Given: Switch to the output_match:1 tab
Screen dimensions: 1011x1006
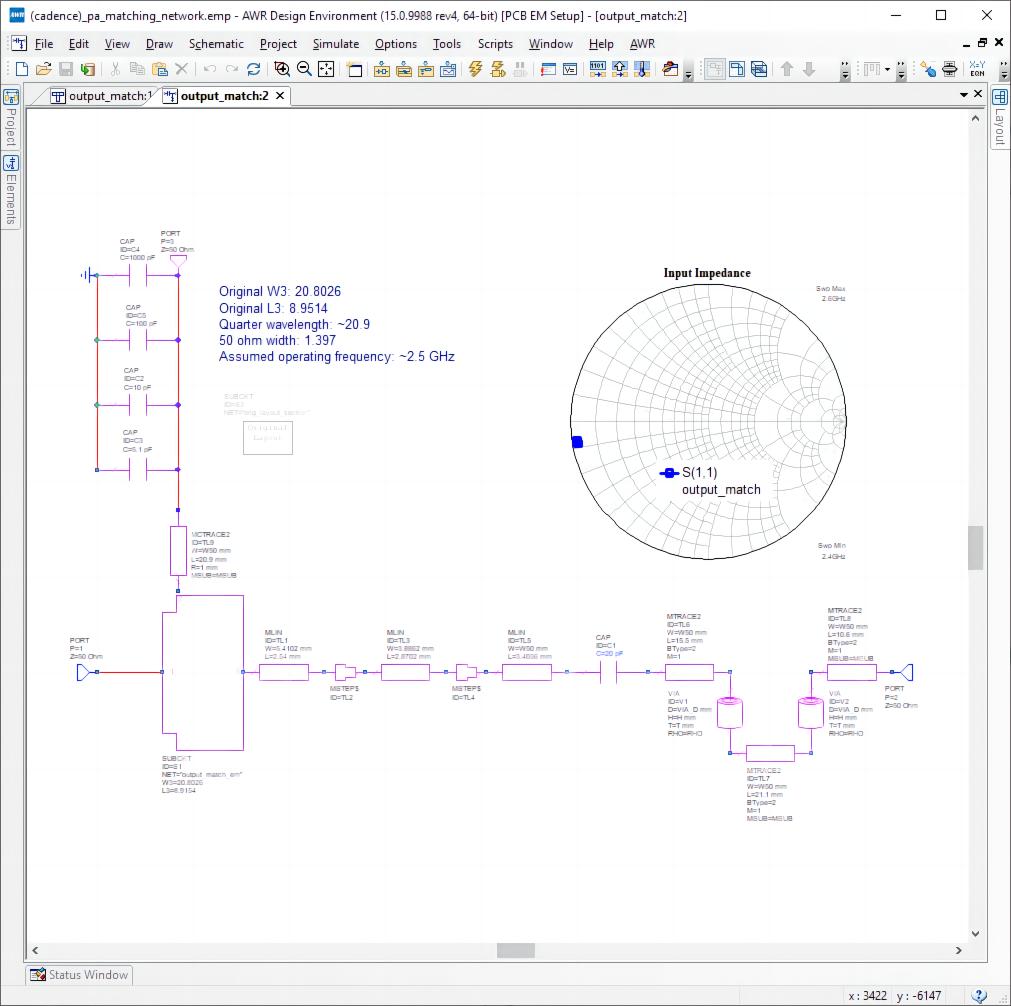Looking at the screenshot, I should 103,96.
